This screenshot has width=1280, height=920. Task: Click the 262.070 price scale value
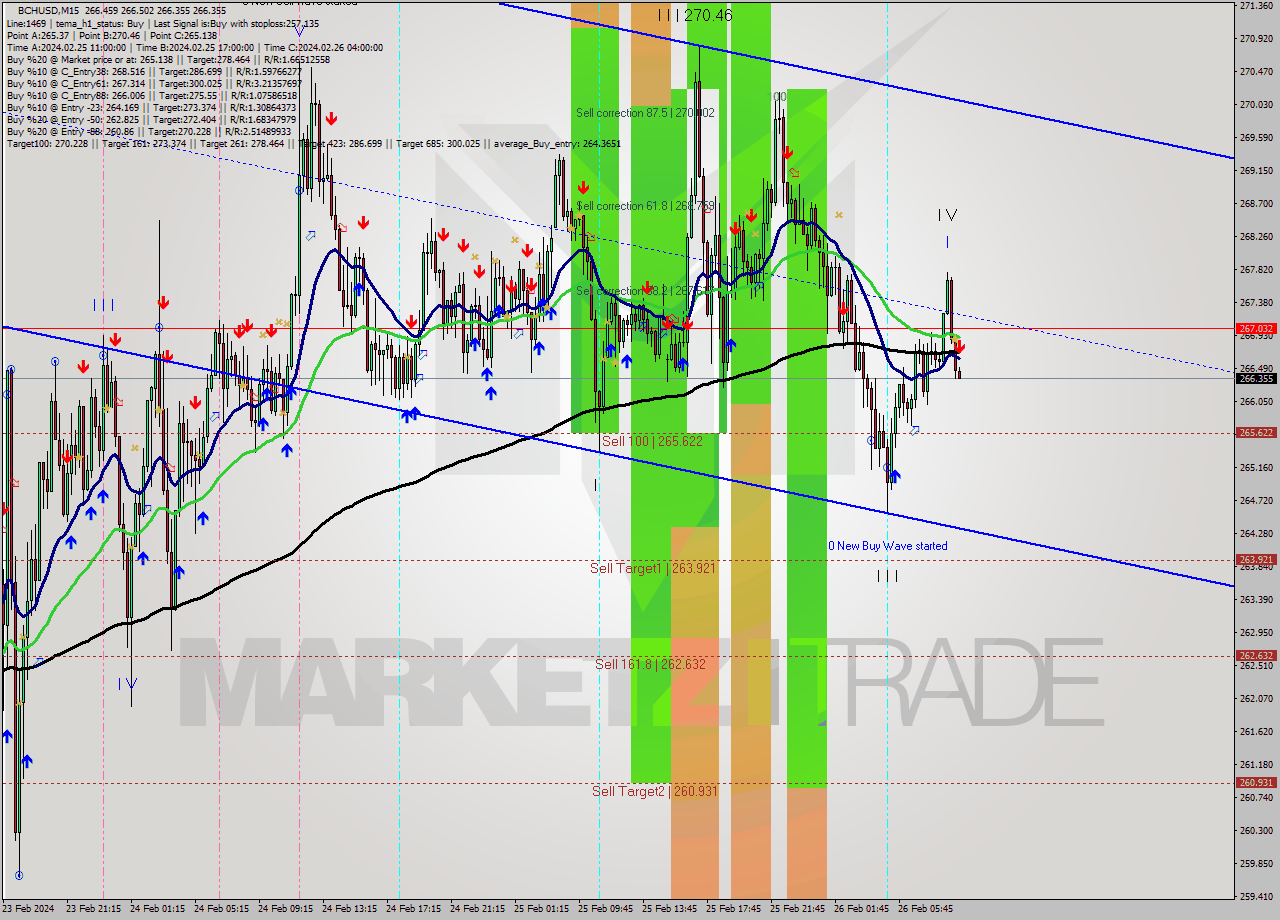pos(1256,698)
